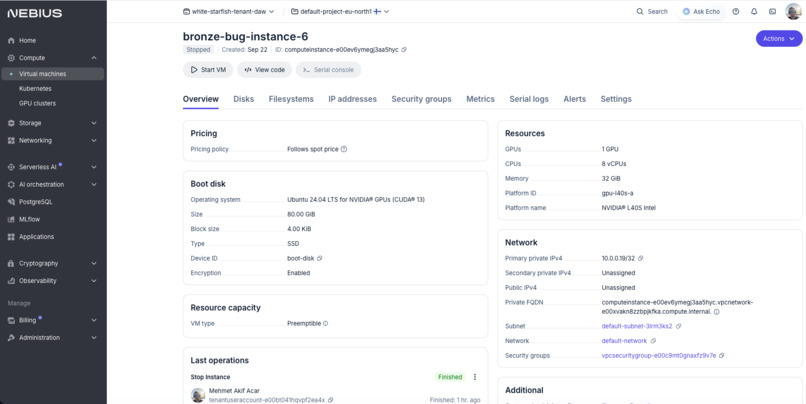
Task: Switch to the Filesystems tab
Action: coord(291,99)
